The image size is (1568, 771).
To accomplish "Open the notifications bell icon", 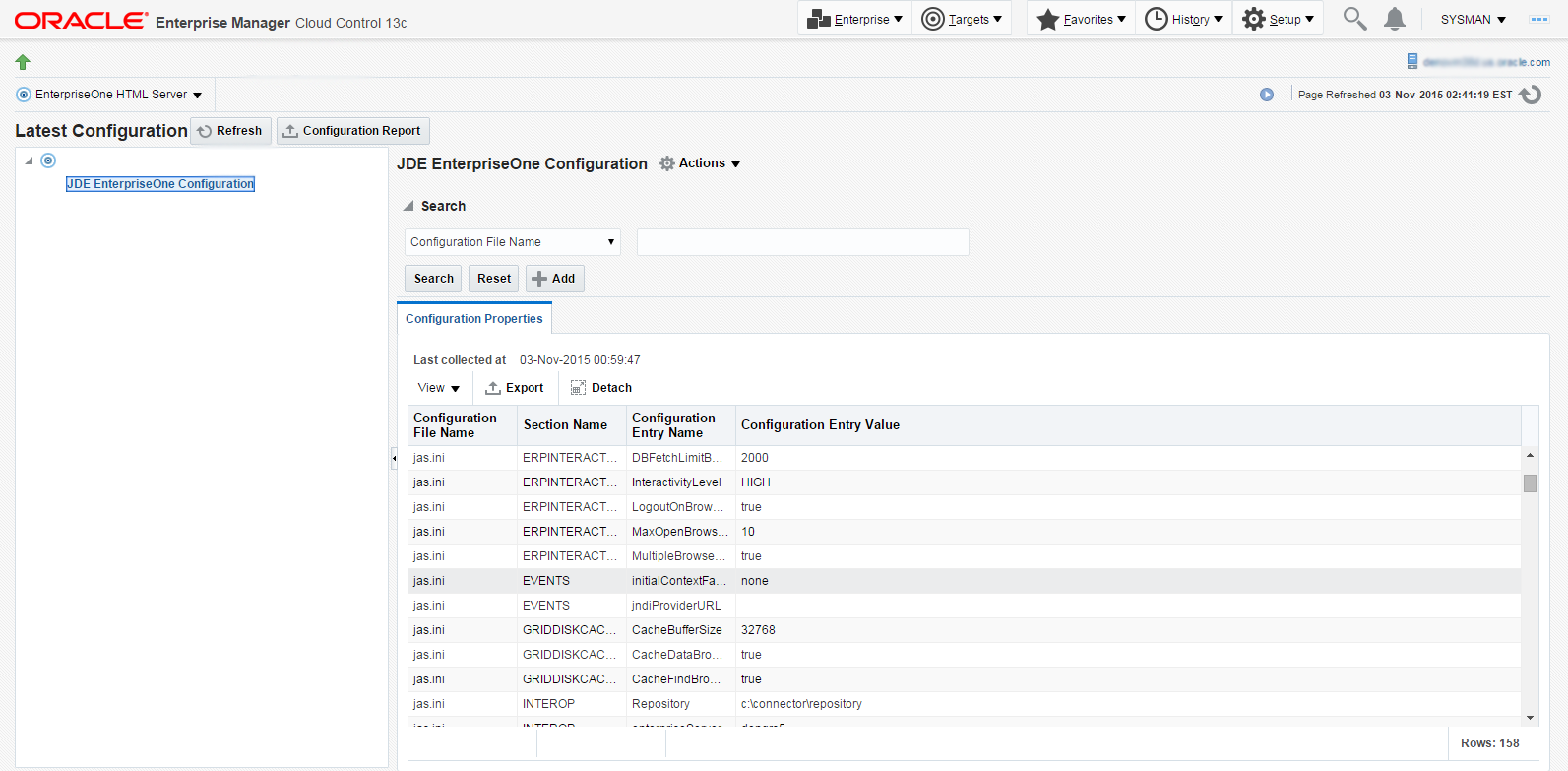I will [1394, 19].
